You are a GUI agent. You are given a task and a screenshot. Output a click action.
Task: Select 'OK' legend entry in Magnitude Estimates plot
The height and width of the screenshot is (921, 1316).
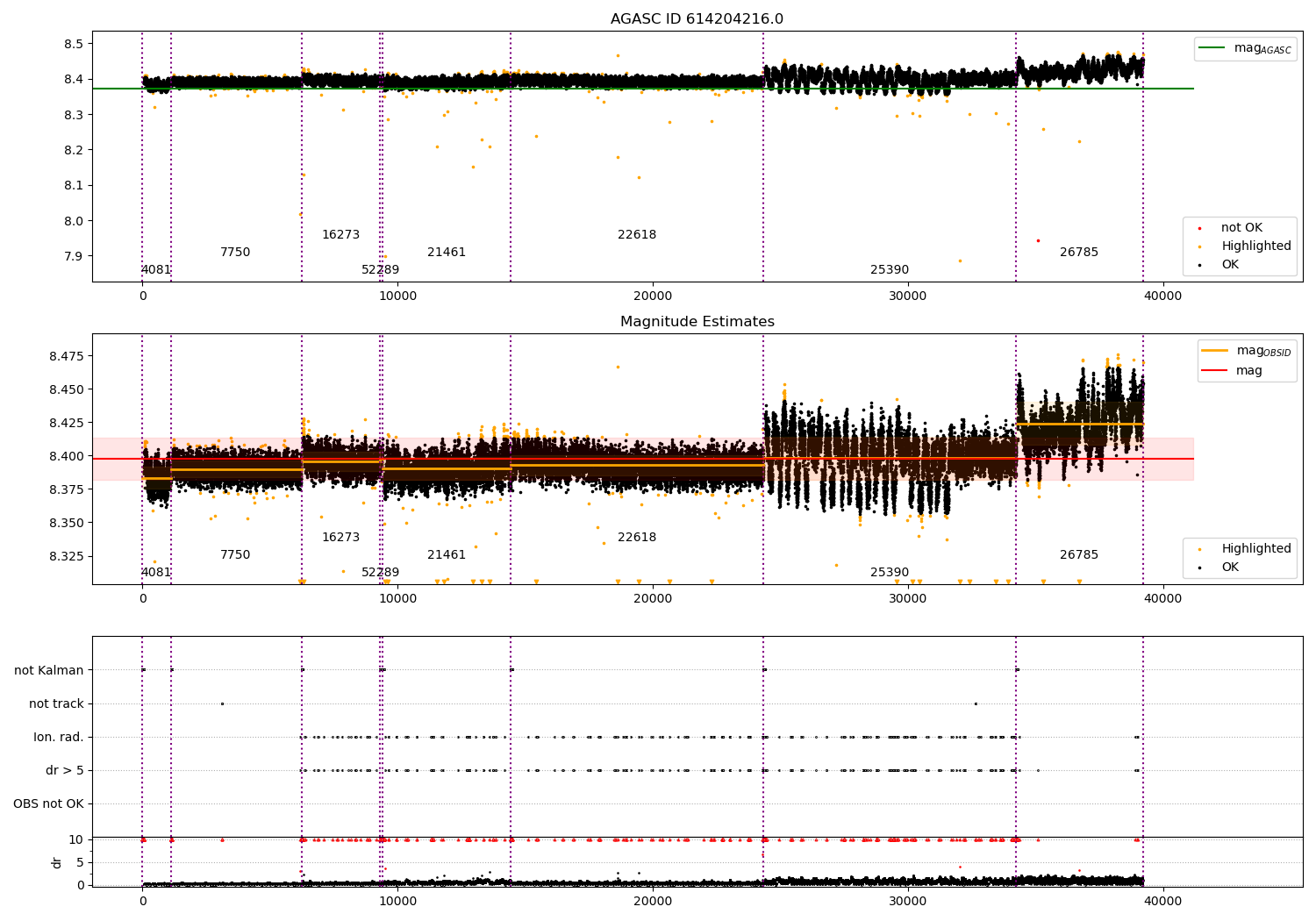(1219, 568)
